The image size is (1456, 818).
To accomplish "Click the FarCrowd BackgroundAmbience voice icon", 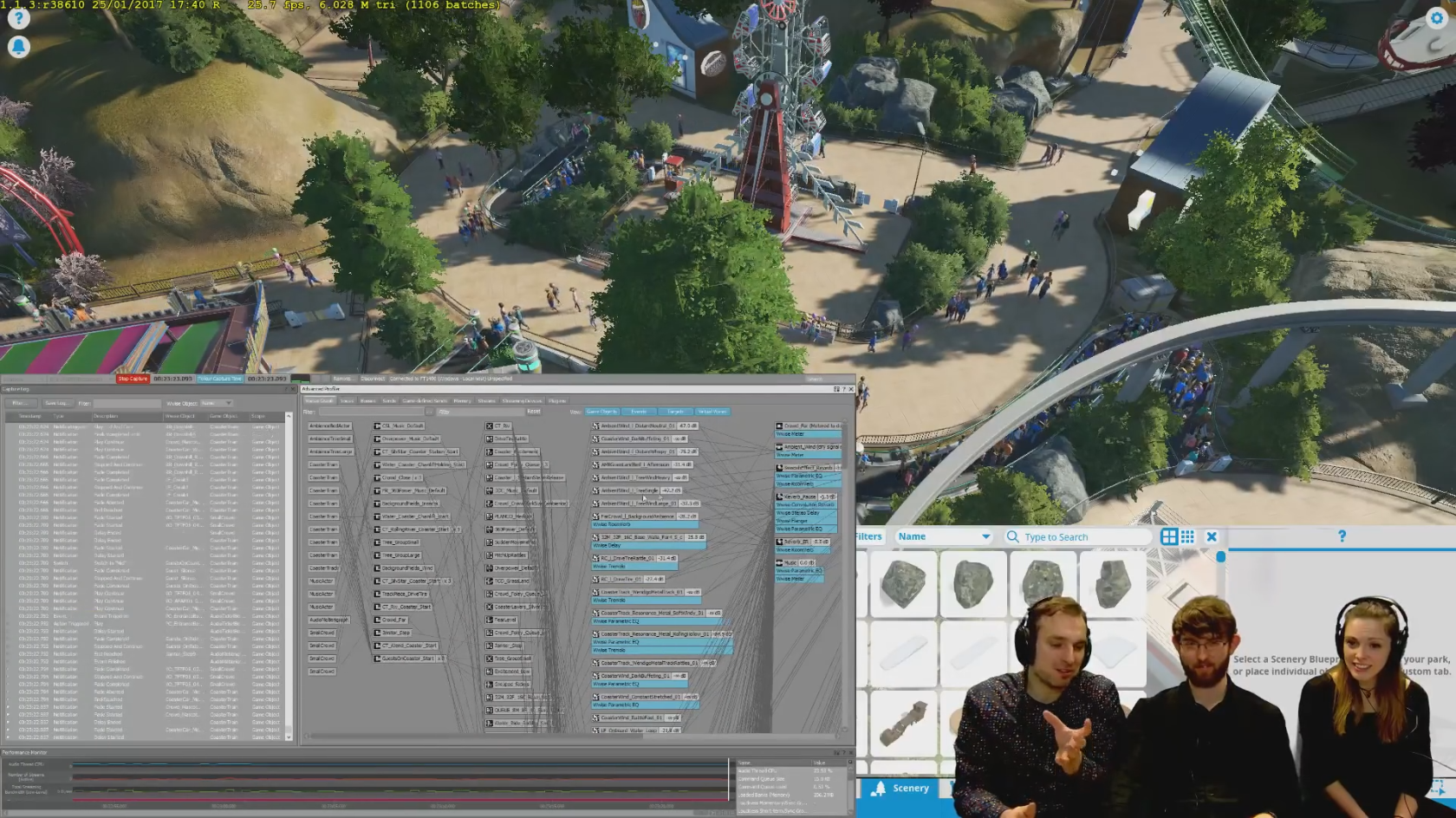I will click(x=596, y=516).
